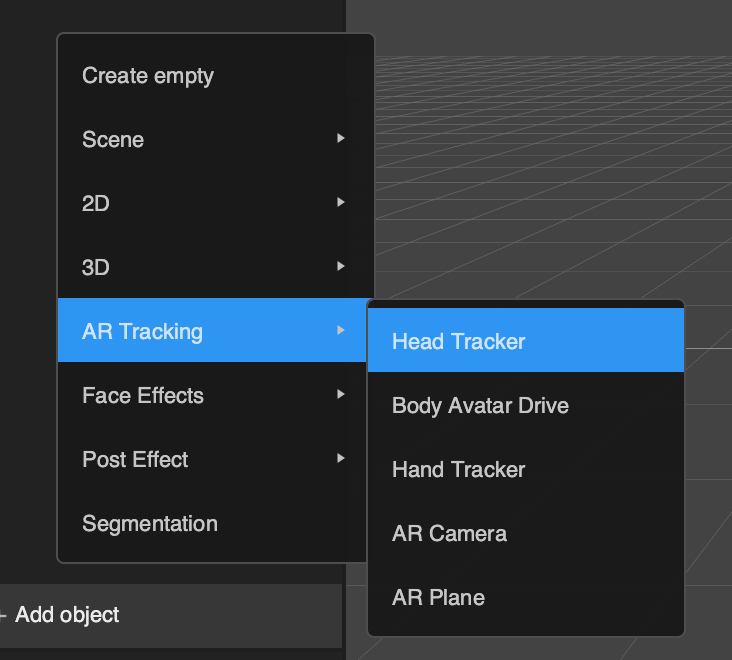Pick AR Plane from the submenu

pyautogui.click(x=526, y=597)
